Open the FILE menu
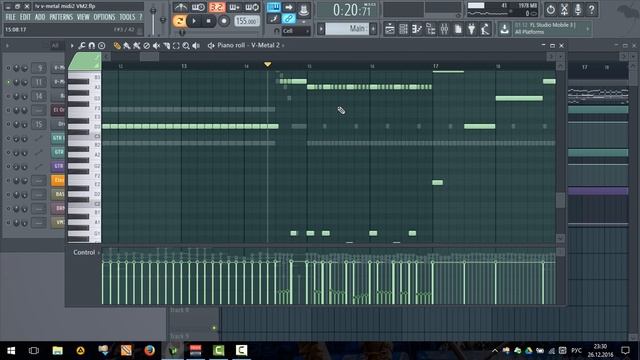 click(11, 17)
